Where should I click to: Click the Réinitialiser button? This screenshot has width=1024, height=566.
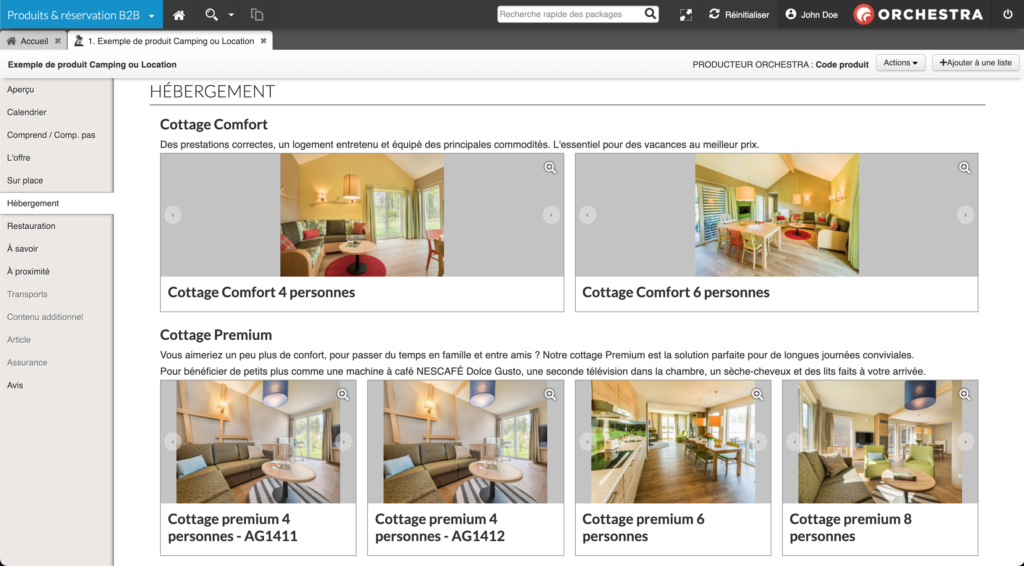point(739,15)
